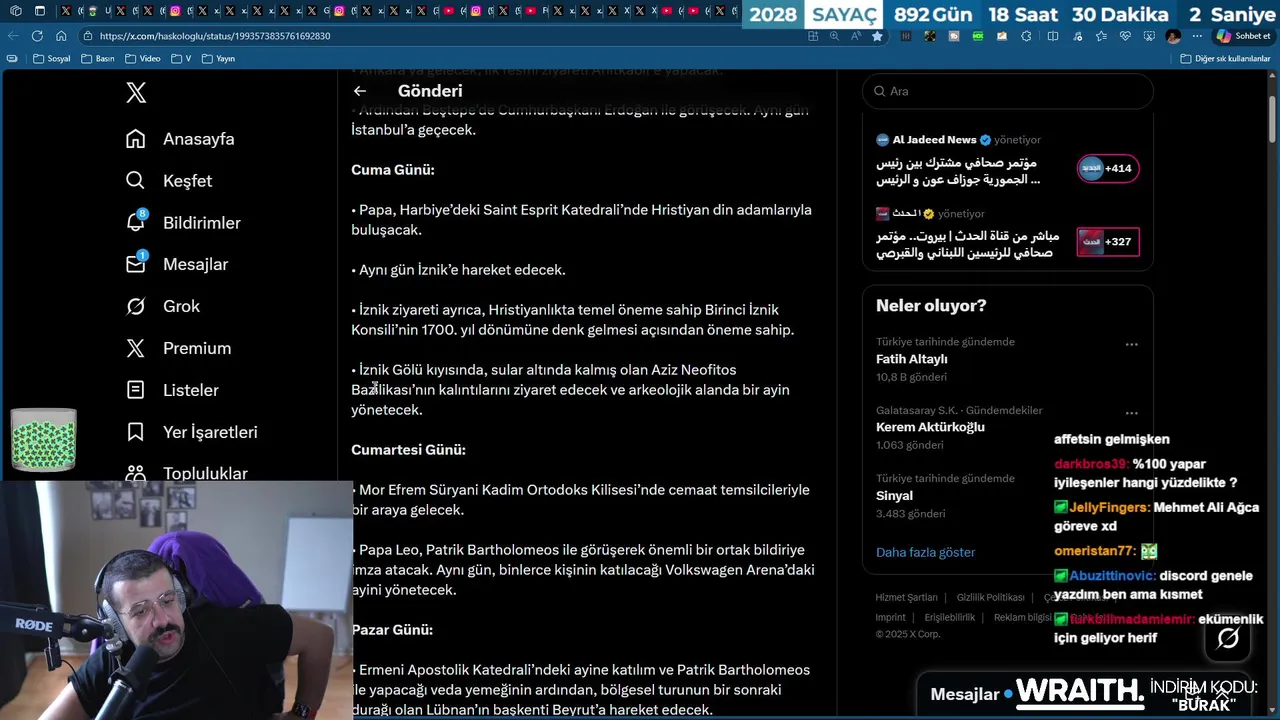Click Pazar Günü: heading text
Screen dimensions: 1280x720
392,630
